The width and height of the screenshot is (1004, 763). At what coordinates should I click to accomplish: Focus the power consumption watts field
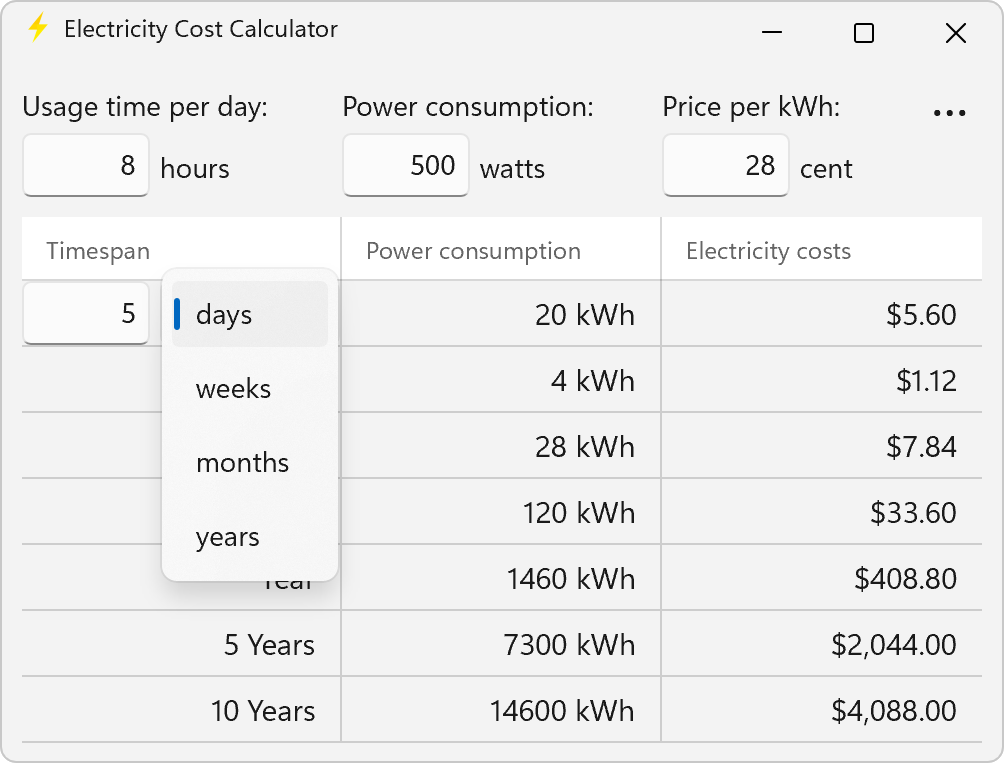pyautogui.click(x=406, y=165)
